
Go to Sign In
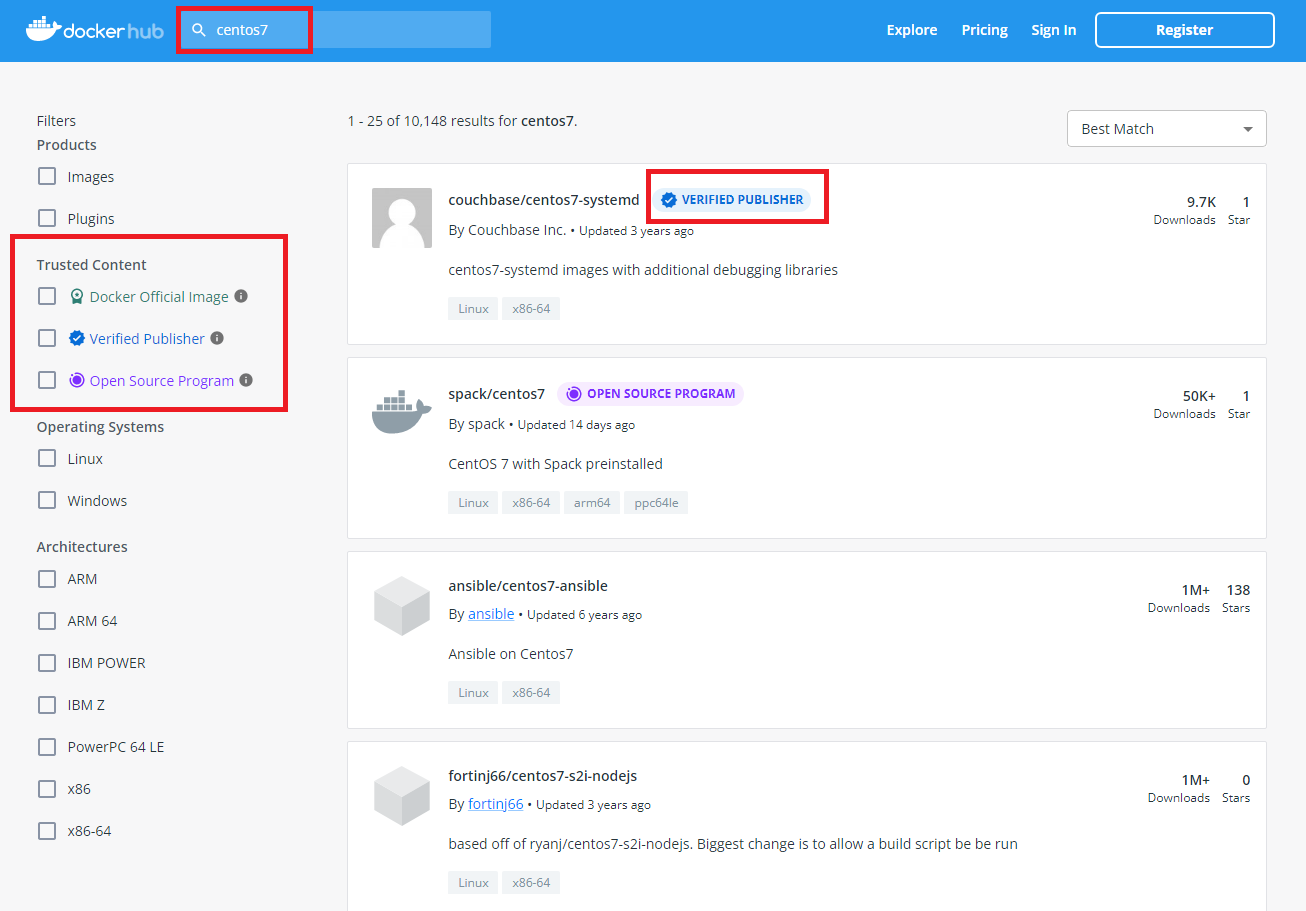point(1054,30)
